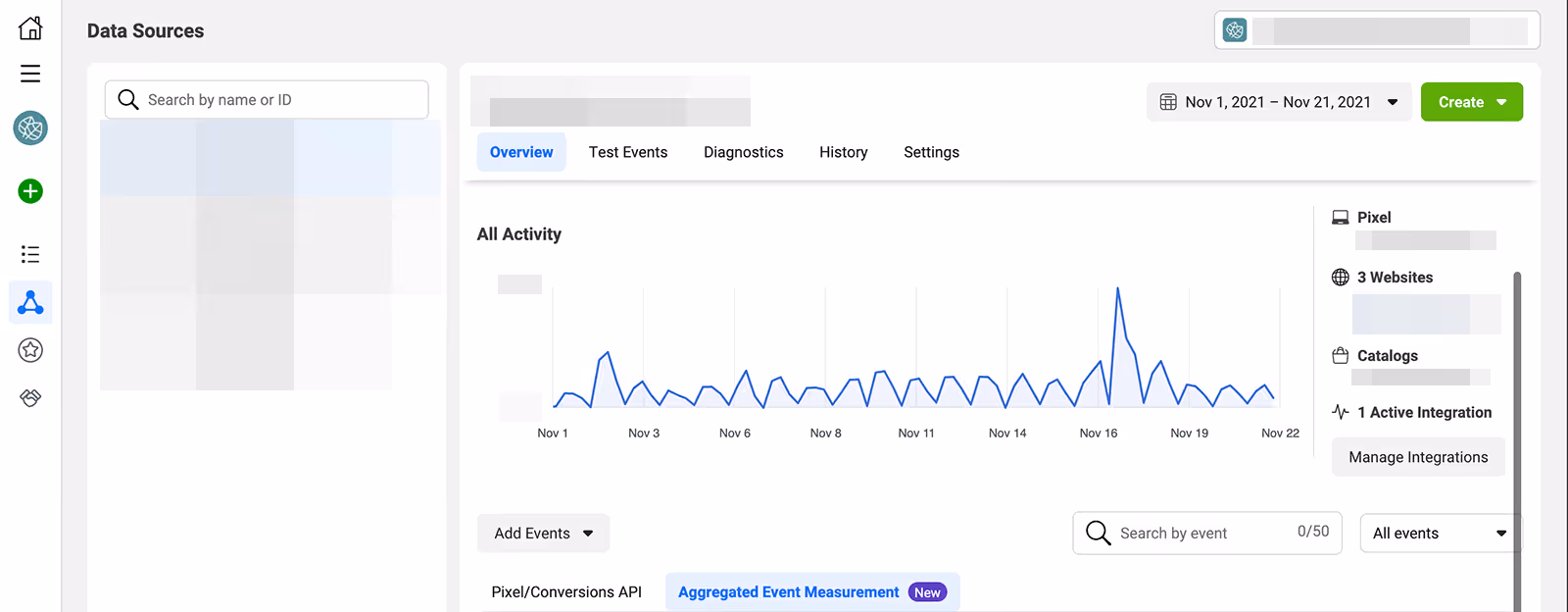The image size is (1568, 612).
Task: Switch to the Test Events tab
Action: (628, 152)
